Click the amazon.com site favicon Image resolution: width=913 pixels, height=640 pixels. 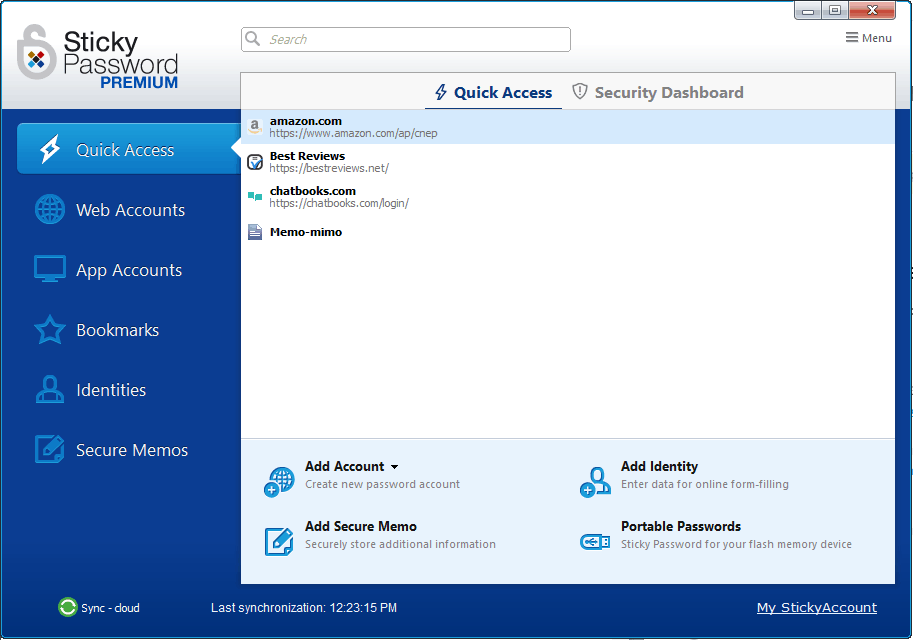254,126
